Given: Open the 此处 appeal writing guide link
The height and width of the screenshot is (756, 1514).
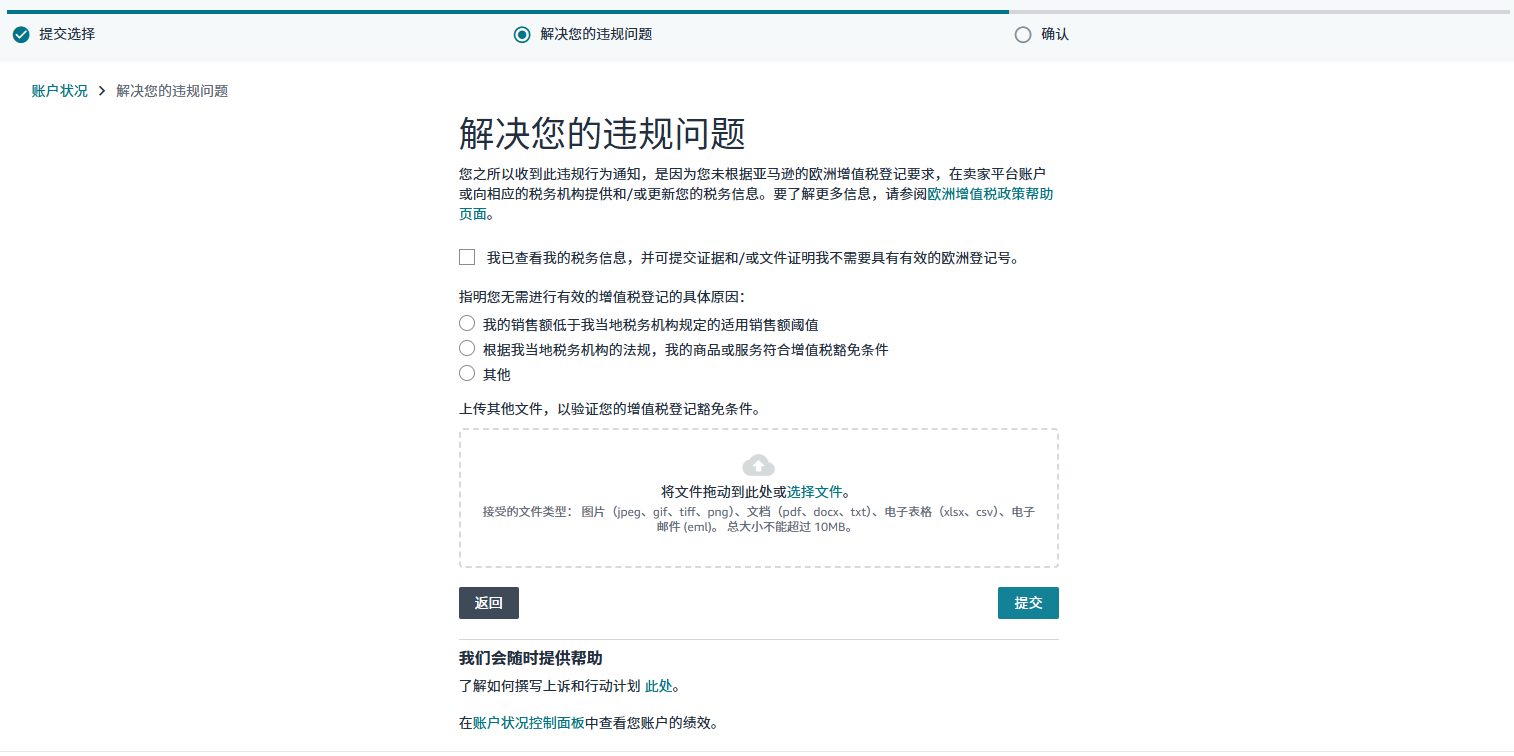Looking at the screenshot, I should point(659,686).
